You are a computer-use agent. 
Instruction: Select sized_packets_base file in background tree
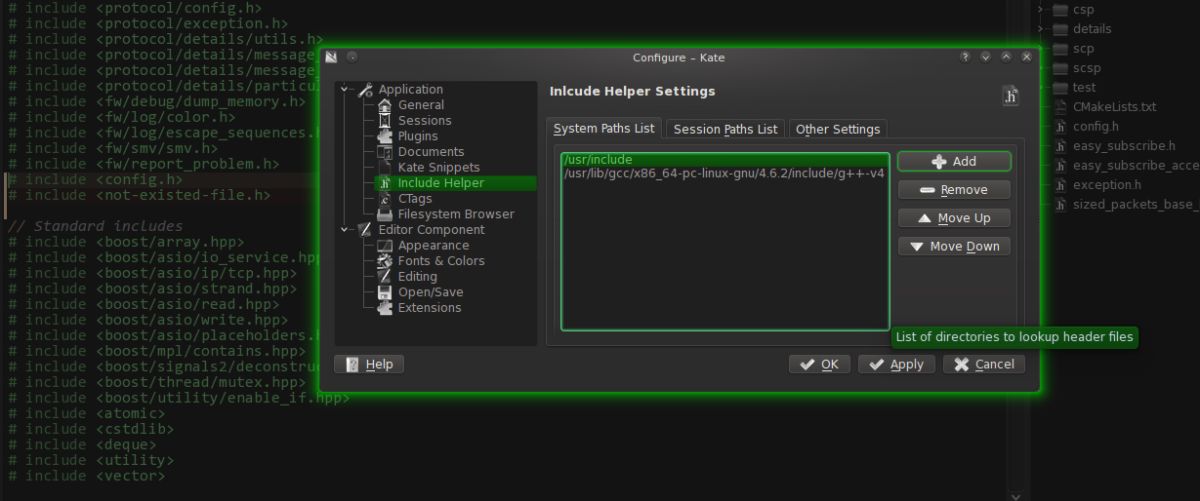(x=1134, y=204)
